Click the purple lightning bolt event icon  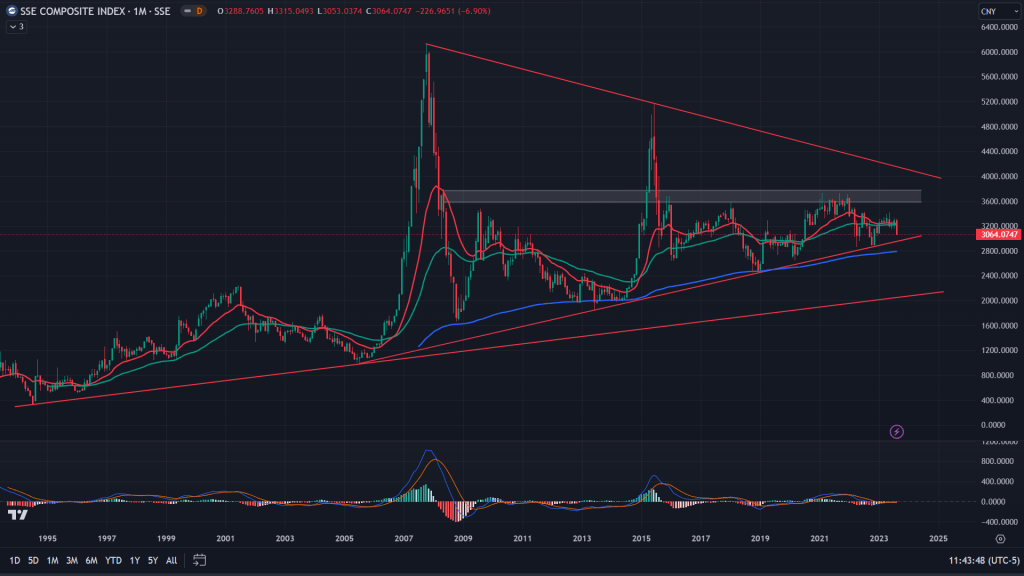click(x=897, y=431)
